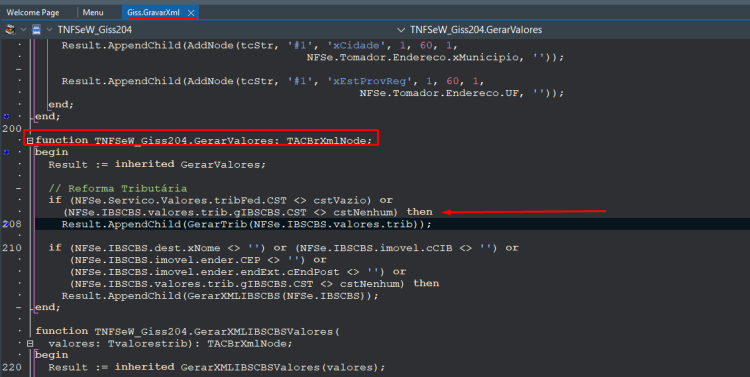Place cursor on 'xCidade' string literal
The image size is (750, 377).
point(356,45)
